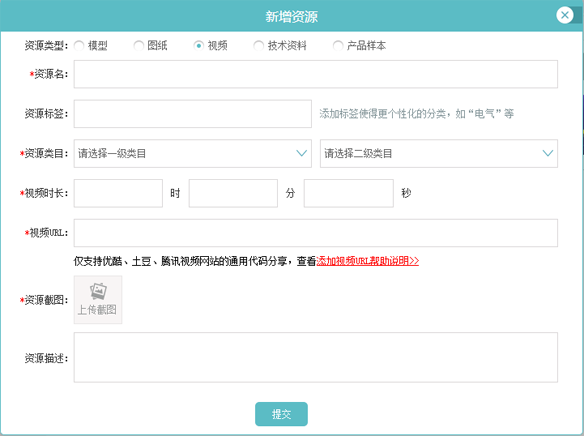
Task: Submit the form with 提交 button
Action: [281, 414]
